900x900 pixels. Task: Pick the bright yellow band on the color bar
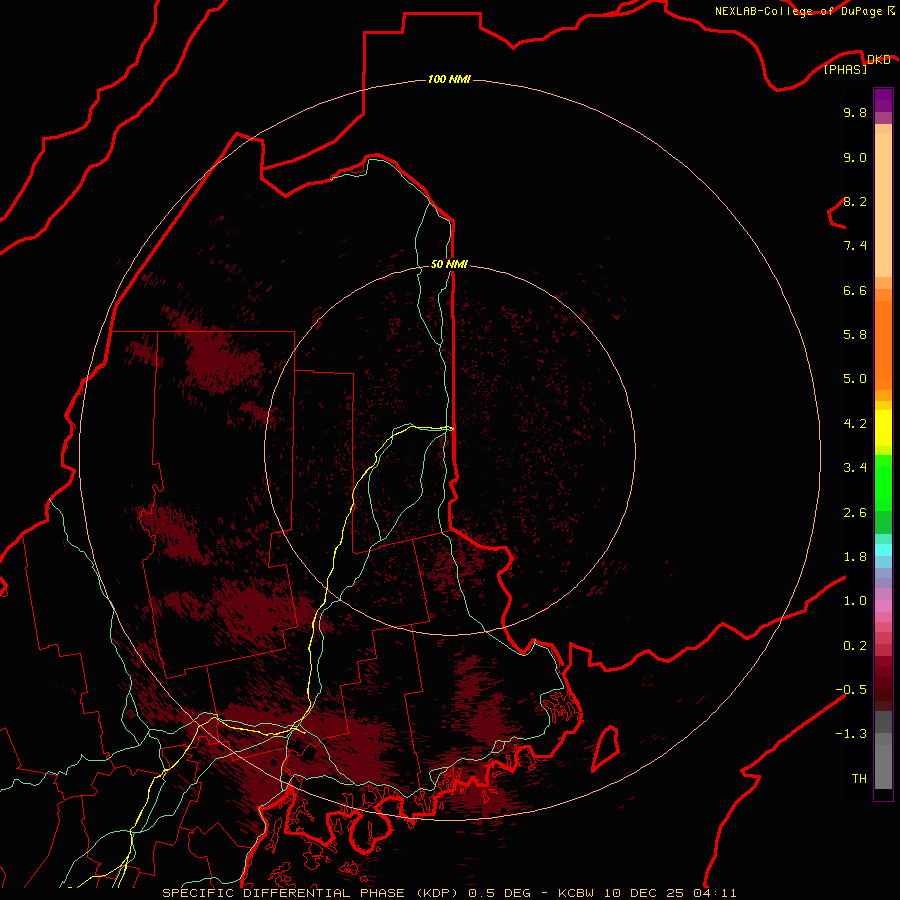pyautogui.click(x=883, y=428)
